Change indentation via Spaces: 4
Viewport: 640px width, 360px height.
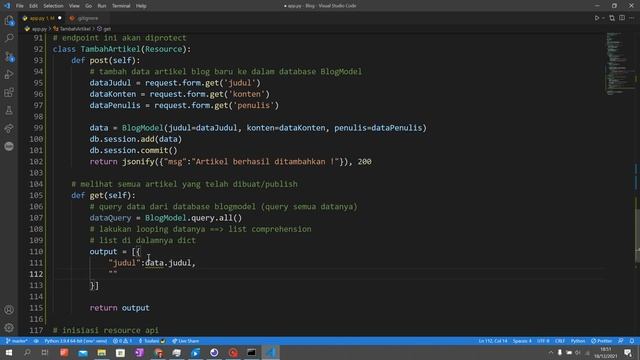click(x=522, y=341)
